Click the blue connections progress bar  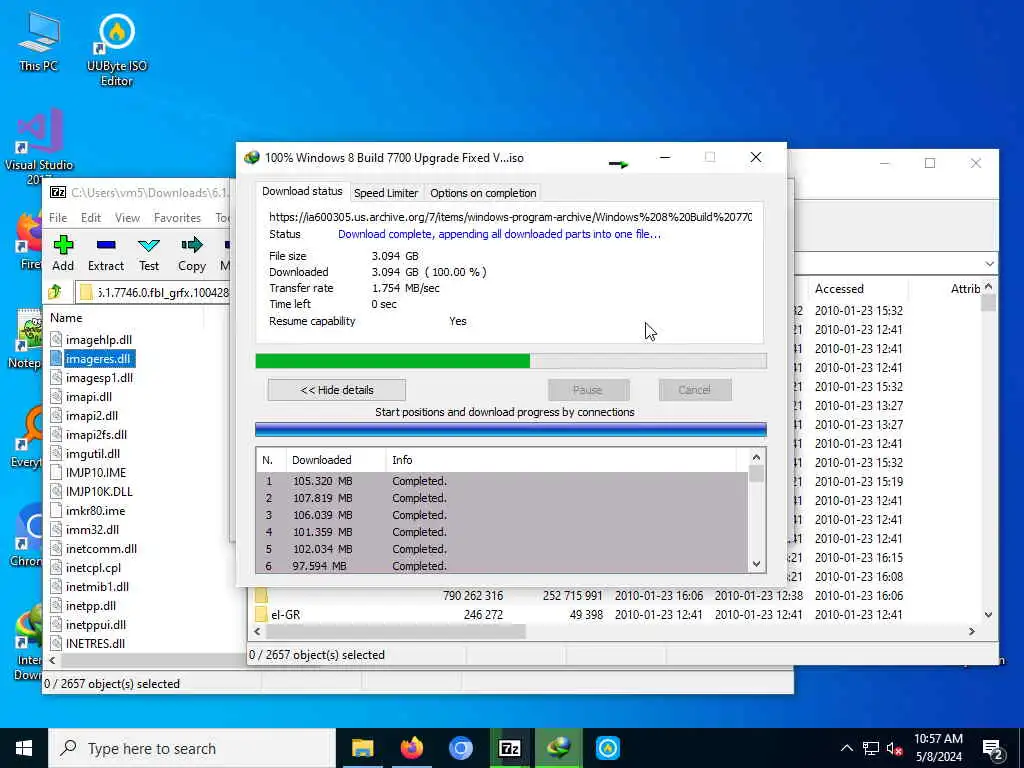(511, 429)
